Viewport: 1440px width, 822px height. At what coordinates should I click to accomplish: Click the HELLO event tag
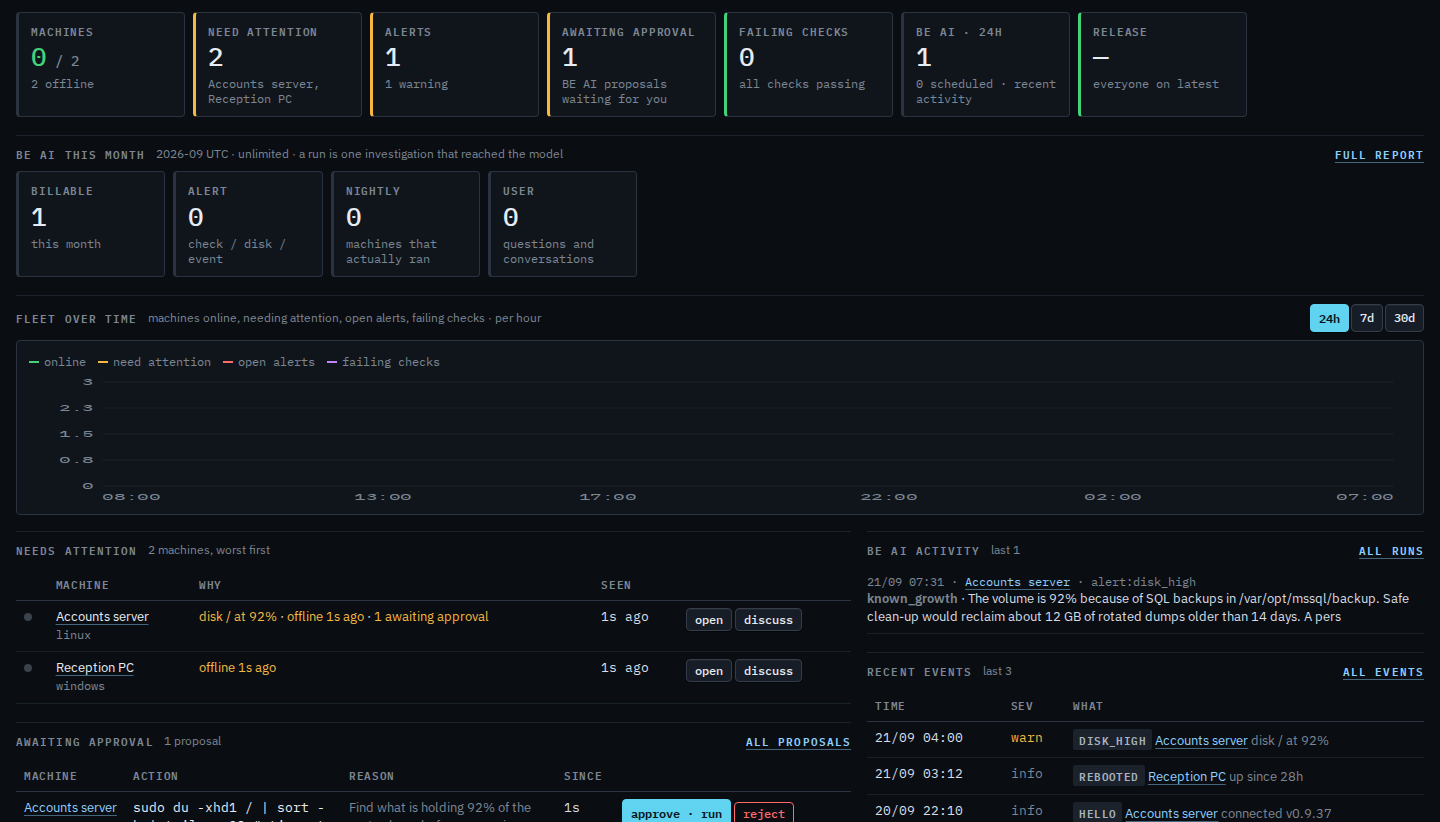coord(1097,814)
